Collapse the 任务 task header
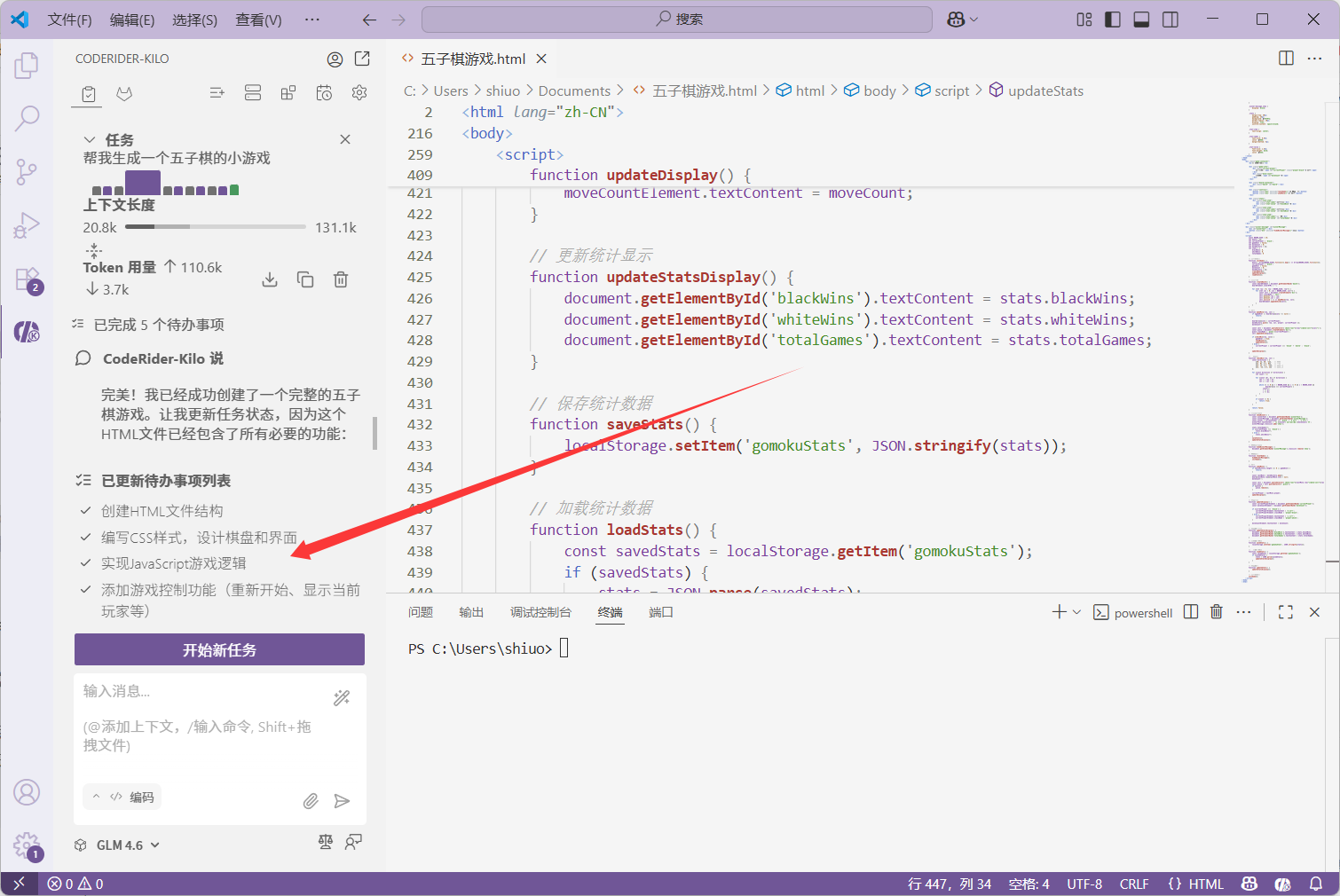Screen dimensions: 1340x896 pyautogui.click(x=89, y=140)
